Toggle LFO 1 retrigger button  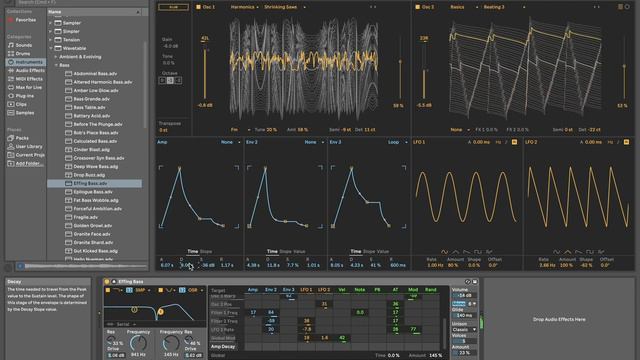pyautogui.click(x=514, y=142)
